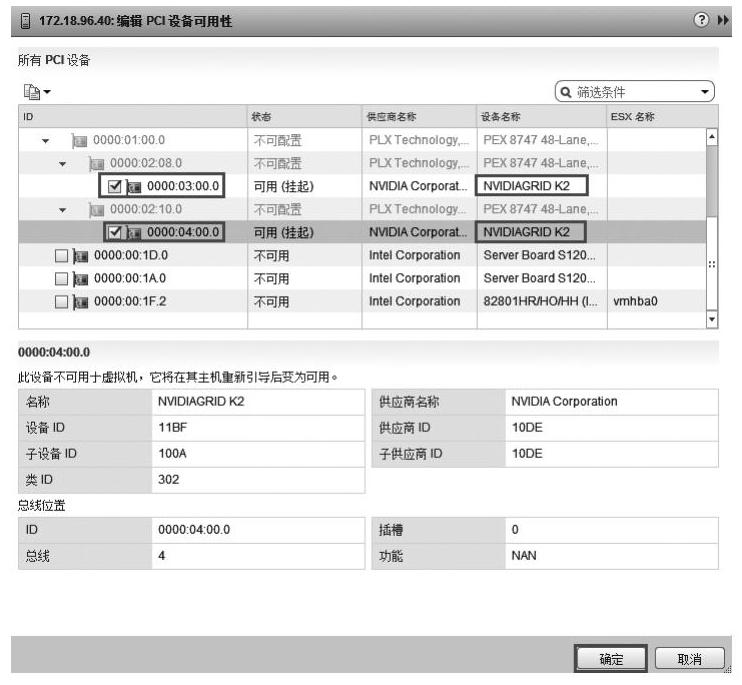Click the magnifier icon in the filter box
Viewport: 742px width, 685px height.
(x=567, y=93)
